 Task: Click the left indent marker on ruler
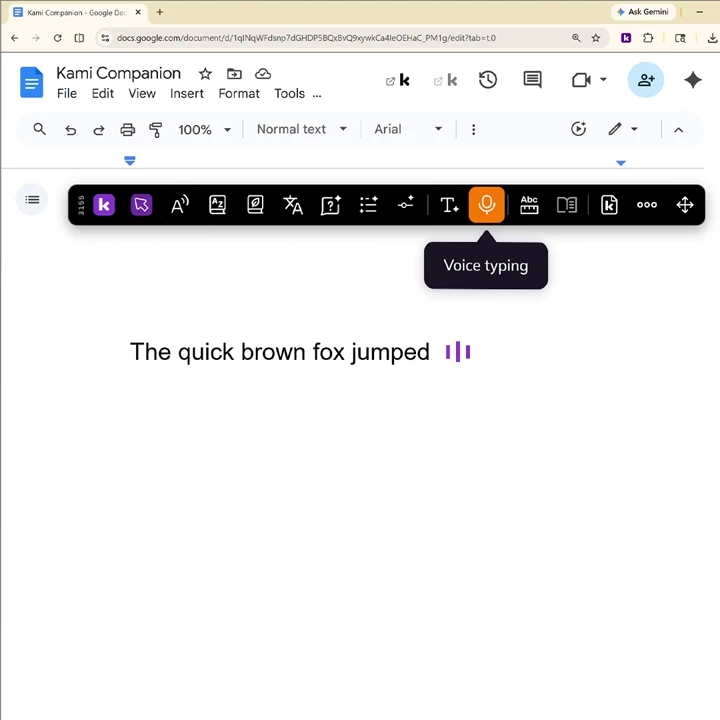[130, 161]
